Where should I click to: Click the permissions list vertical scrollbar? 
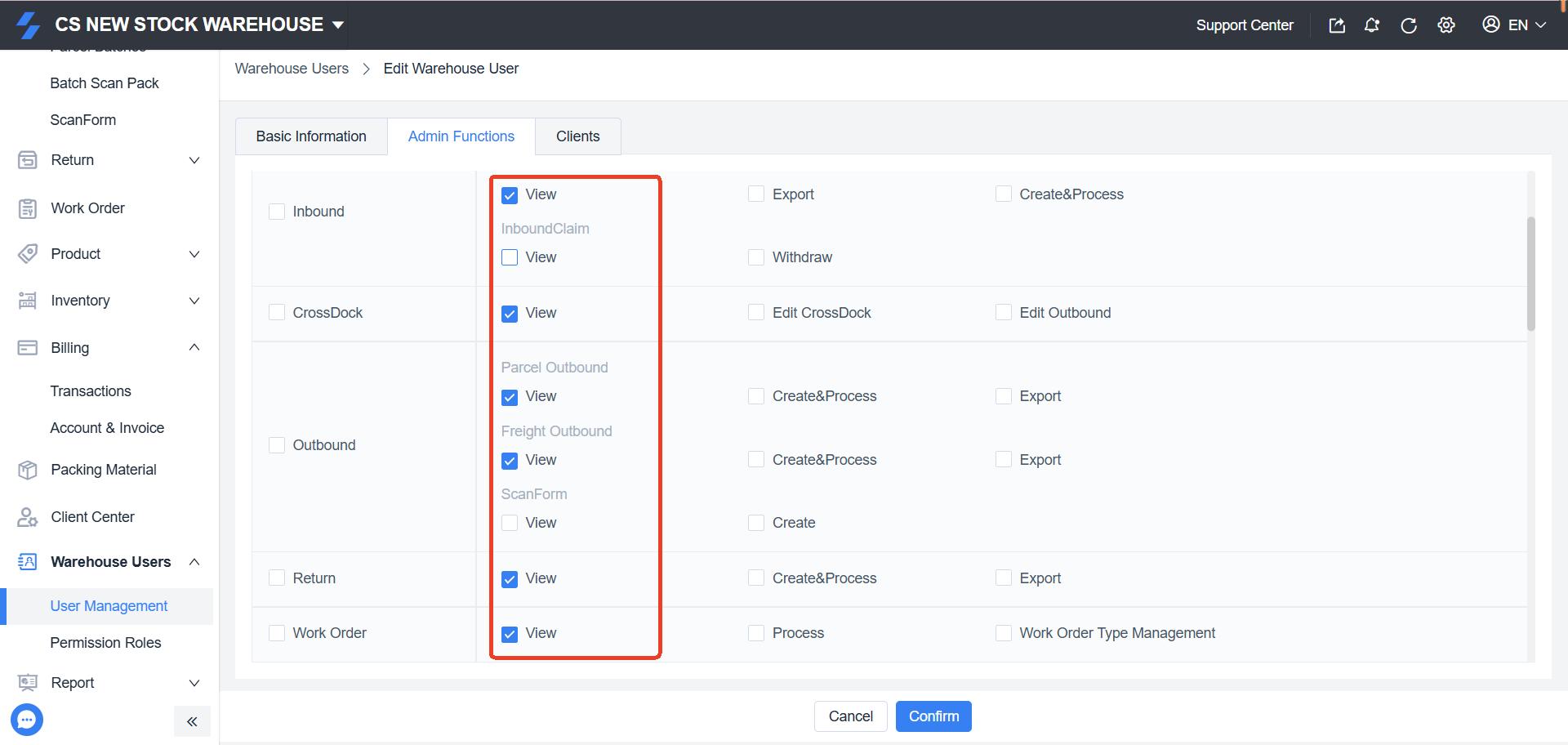tap(1530, 274)
